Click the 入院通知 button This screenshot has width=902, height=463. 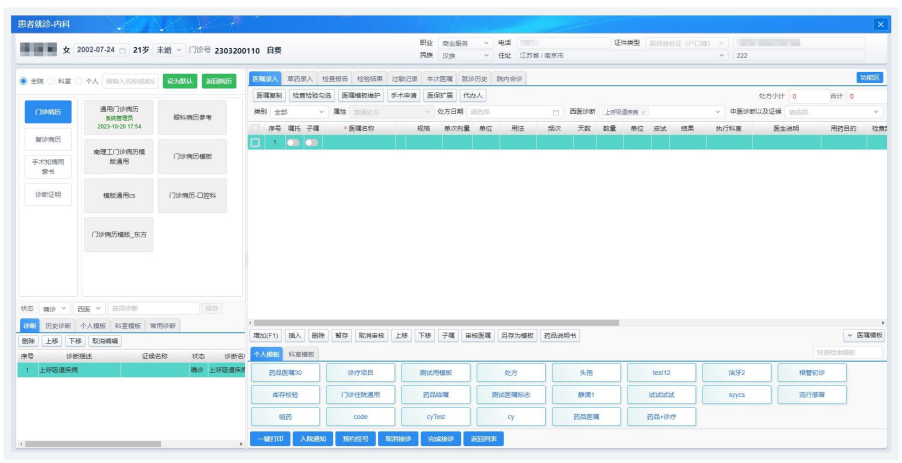point(314,439)
